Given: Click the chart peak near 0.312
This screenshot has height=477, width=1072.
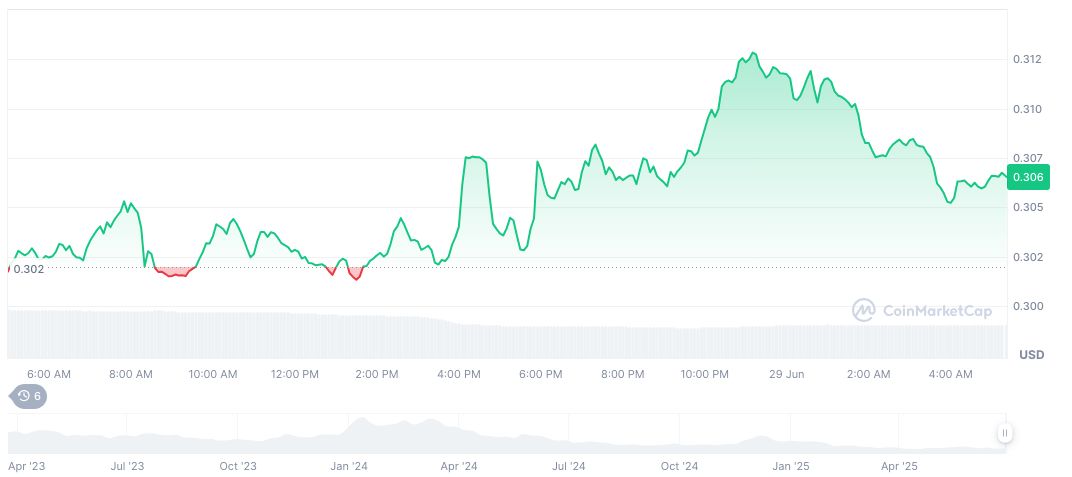Looking at the screenshot, I should pyautogui.click(x=753, y=53).
